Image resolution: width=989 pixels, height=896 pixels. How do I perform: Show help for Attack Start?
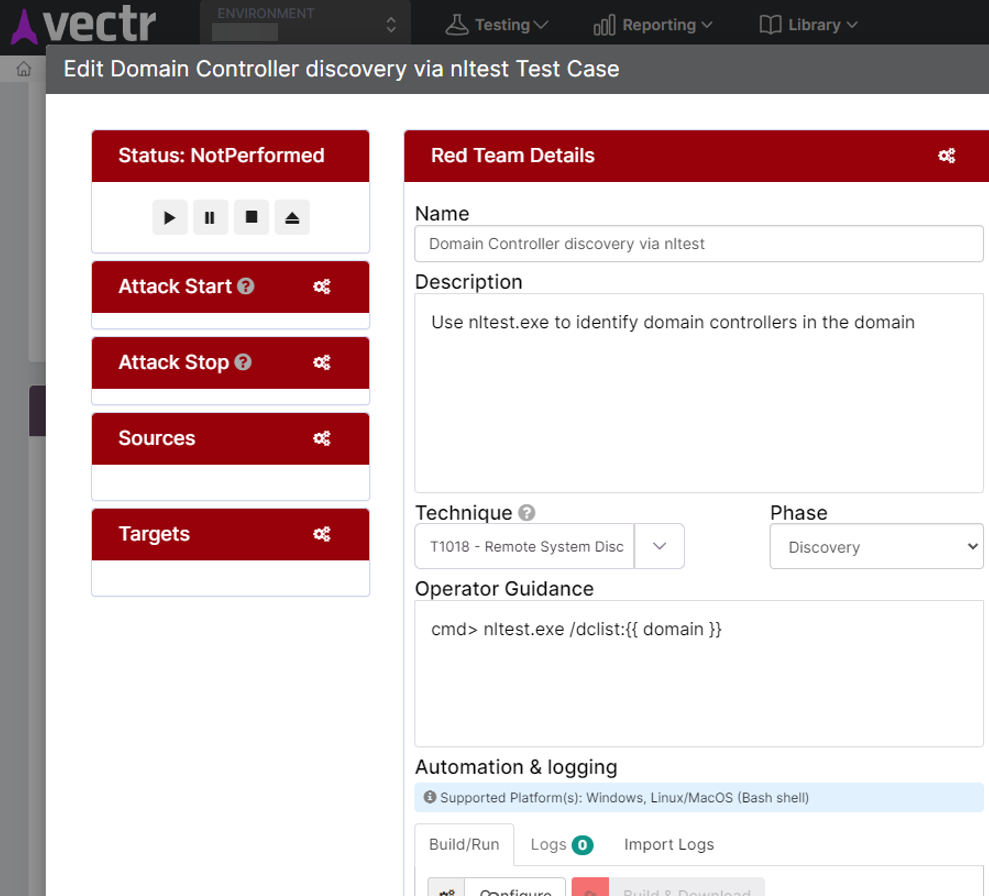pos(246,286)
